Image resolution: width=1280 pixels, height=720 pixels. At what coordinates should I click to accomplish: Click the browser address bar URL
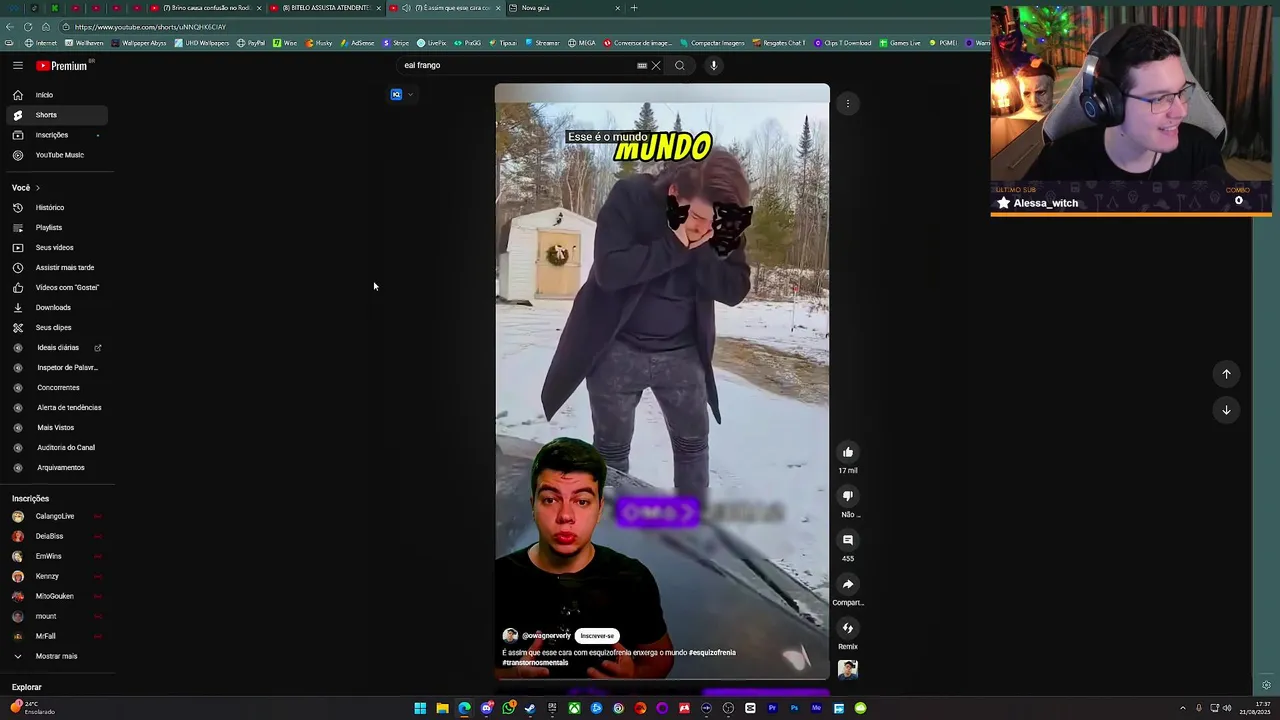[150, 27]
